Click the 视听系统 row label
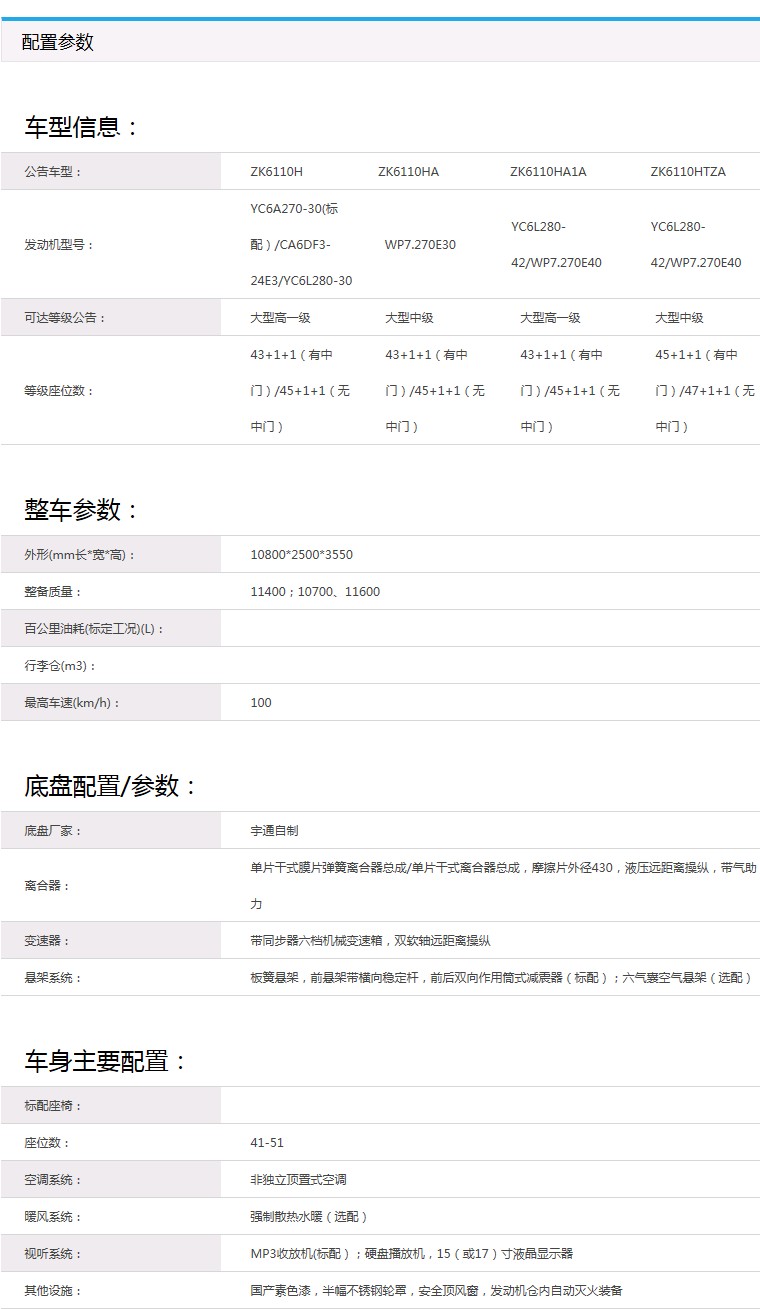 point(54,1254)
